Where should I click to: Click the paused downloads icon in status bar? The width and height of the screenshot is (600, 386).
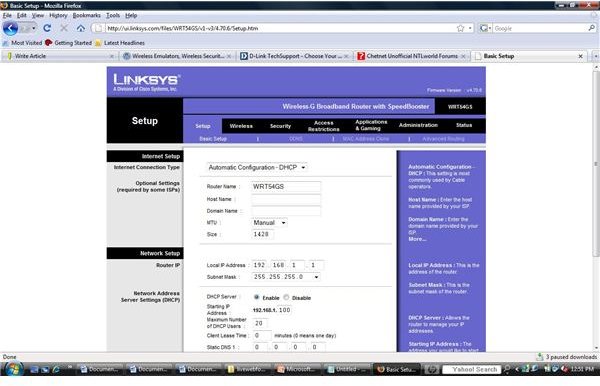pyautogui.click(x=540, y=357)
